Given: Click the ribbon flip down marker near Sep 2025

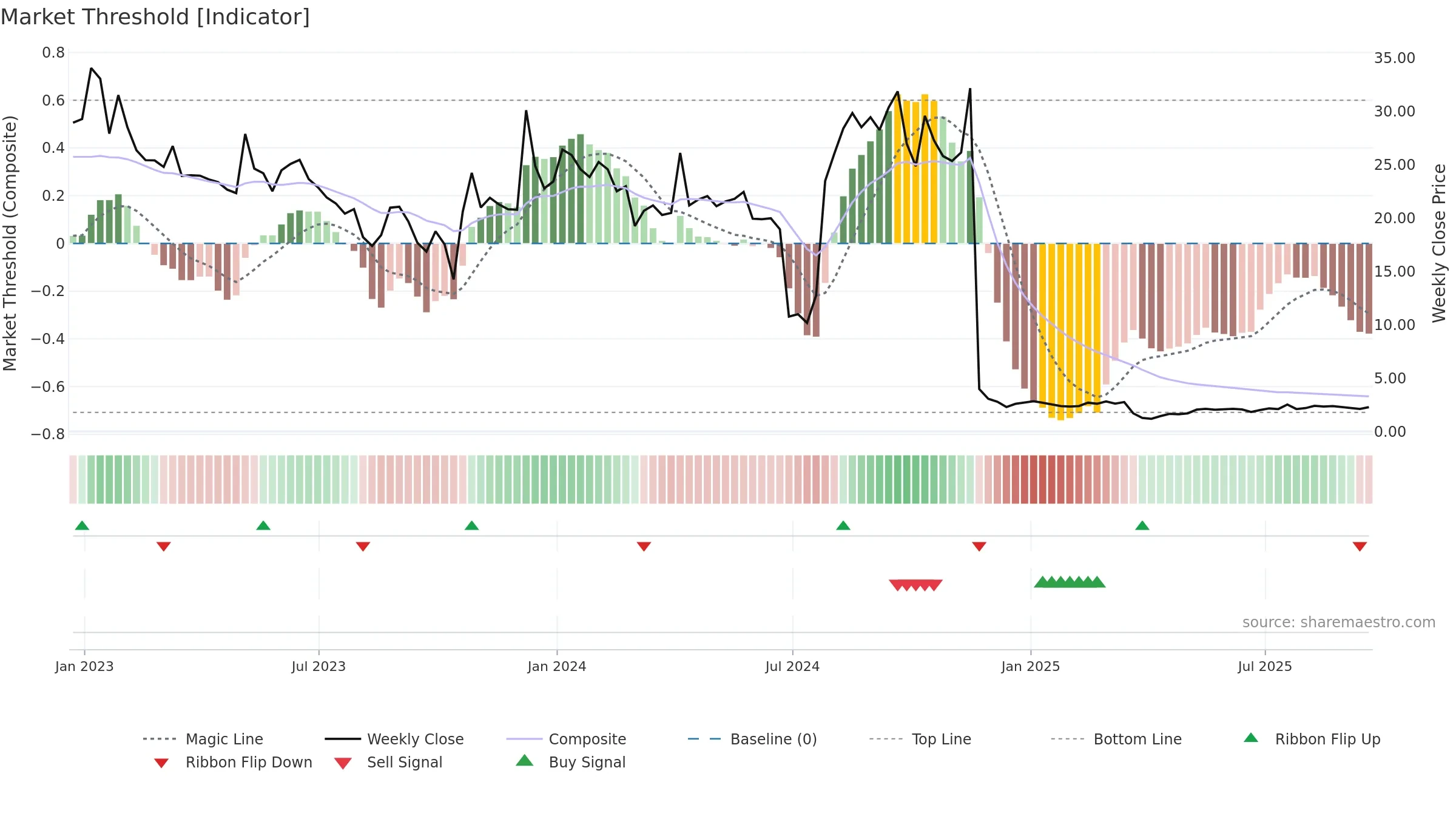Looking at the screenshot, I should click(1360, 547).
